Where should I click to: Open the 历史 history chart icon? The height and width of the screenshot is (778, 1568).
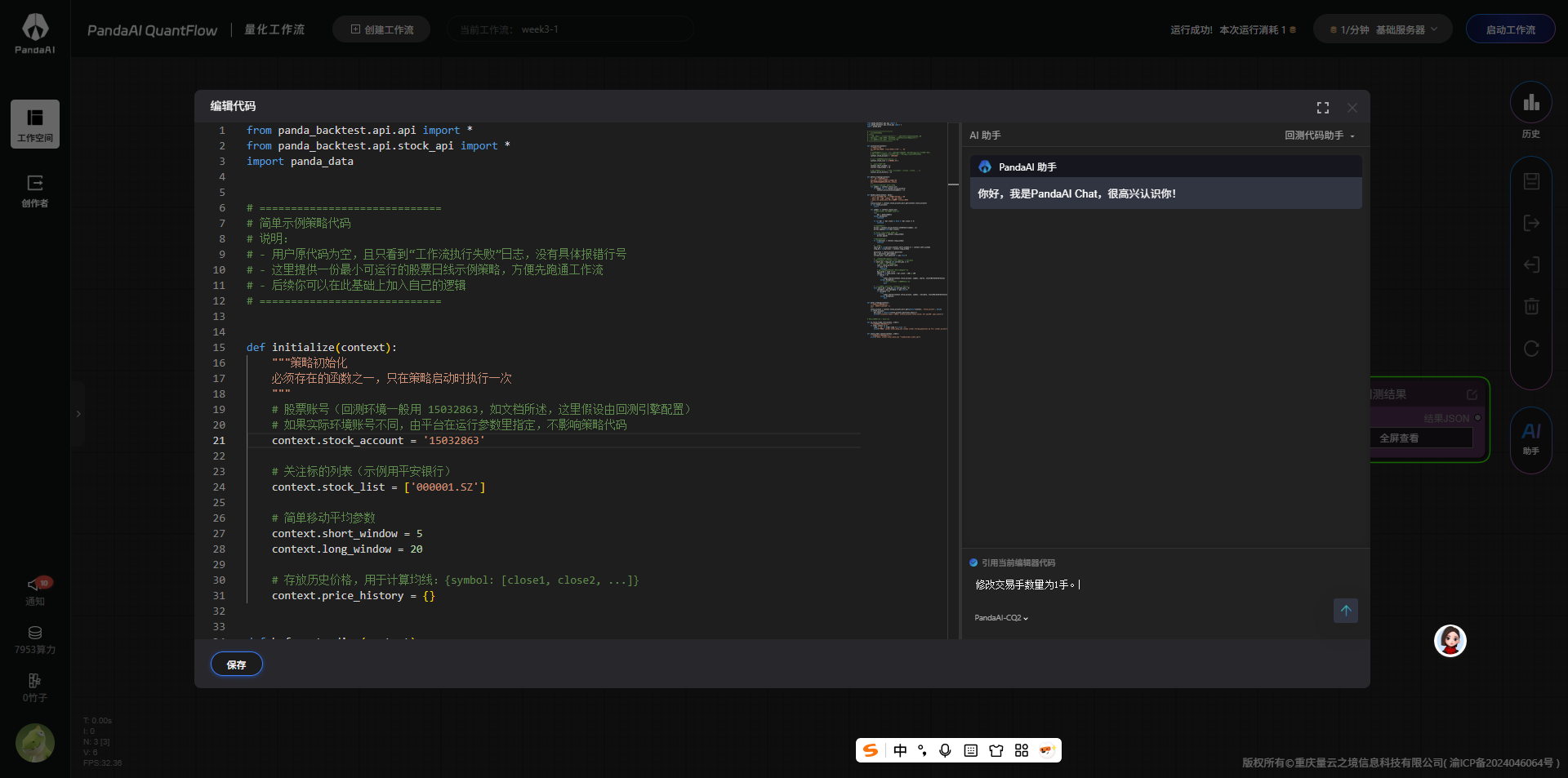point(1530,103)
